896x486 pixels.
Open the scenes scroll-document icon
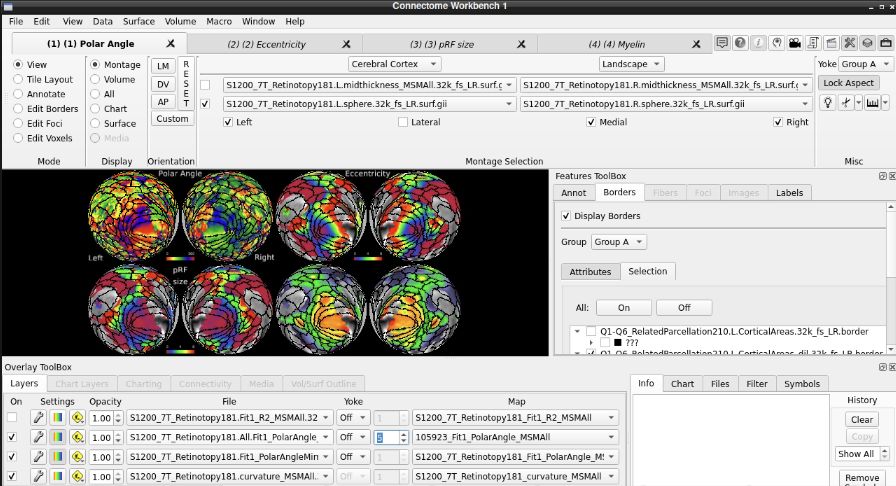[x=813, y=43]
